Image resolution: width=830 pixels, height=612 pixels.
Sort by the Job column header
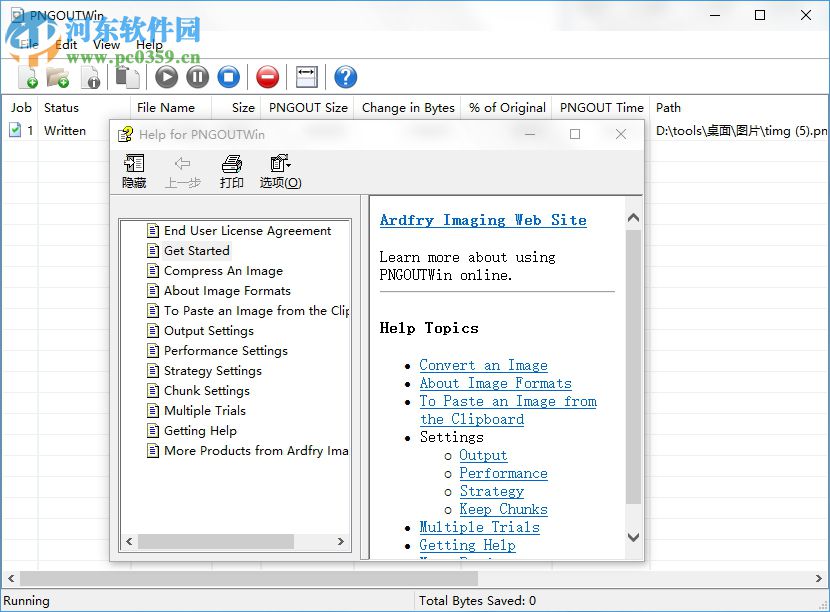point(21,107)
